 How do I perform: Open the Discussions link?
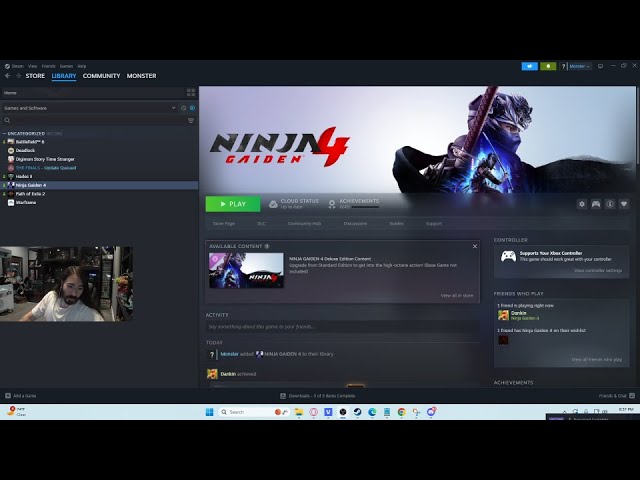355,224
